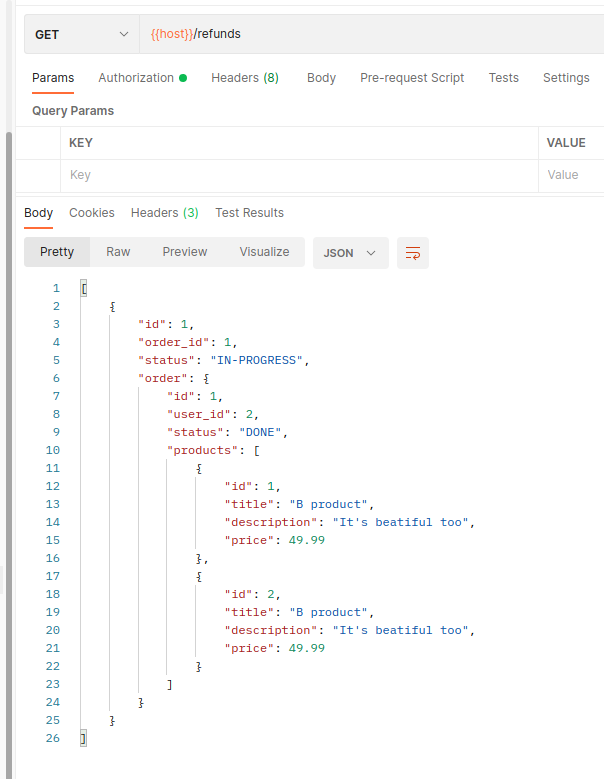Open the Authorization tab
This screenshot has height=779, width=604.
point(142,78)
